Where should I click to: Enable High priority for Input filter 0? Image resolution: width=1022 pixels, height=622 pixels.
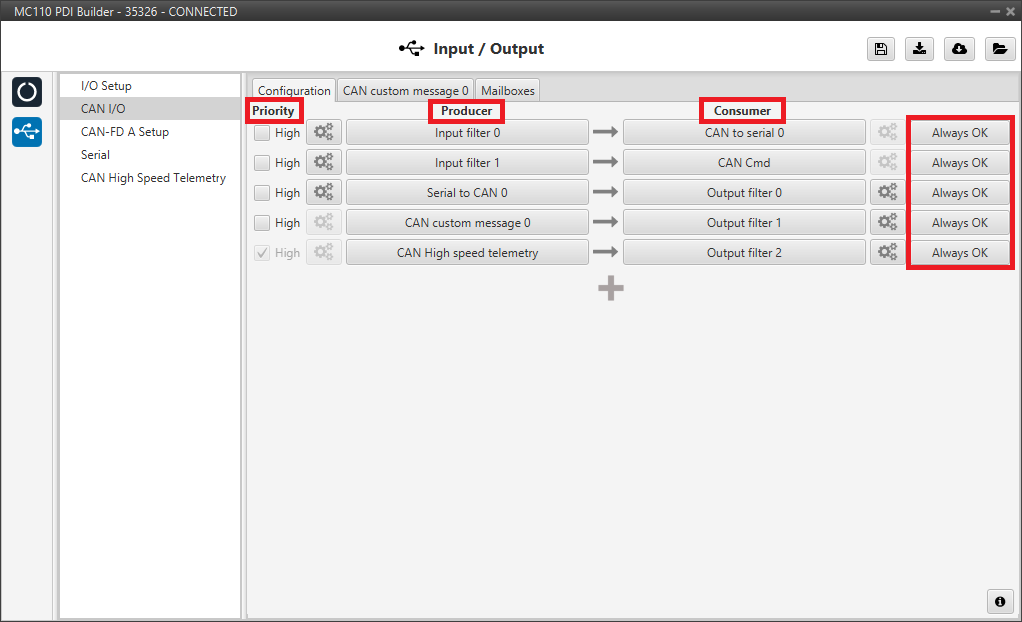(262, 132)
